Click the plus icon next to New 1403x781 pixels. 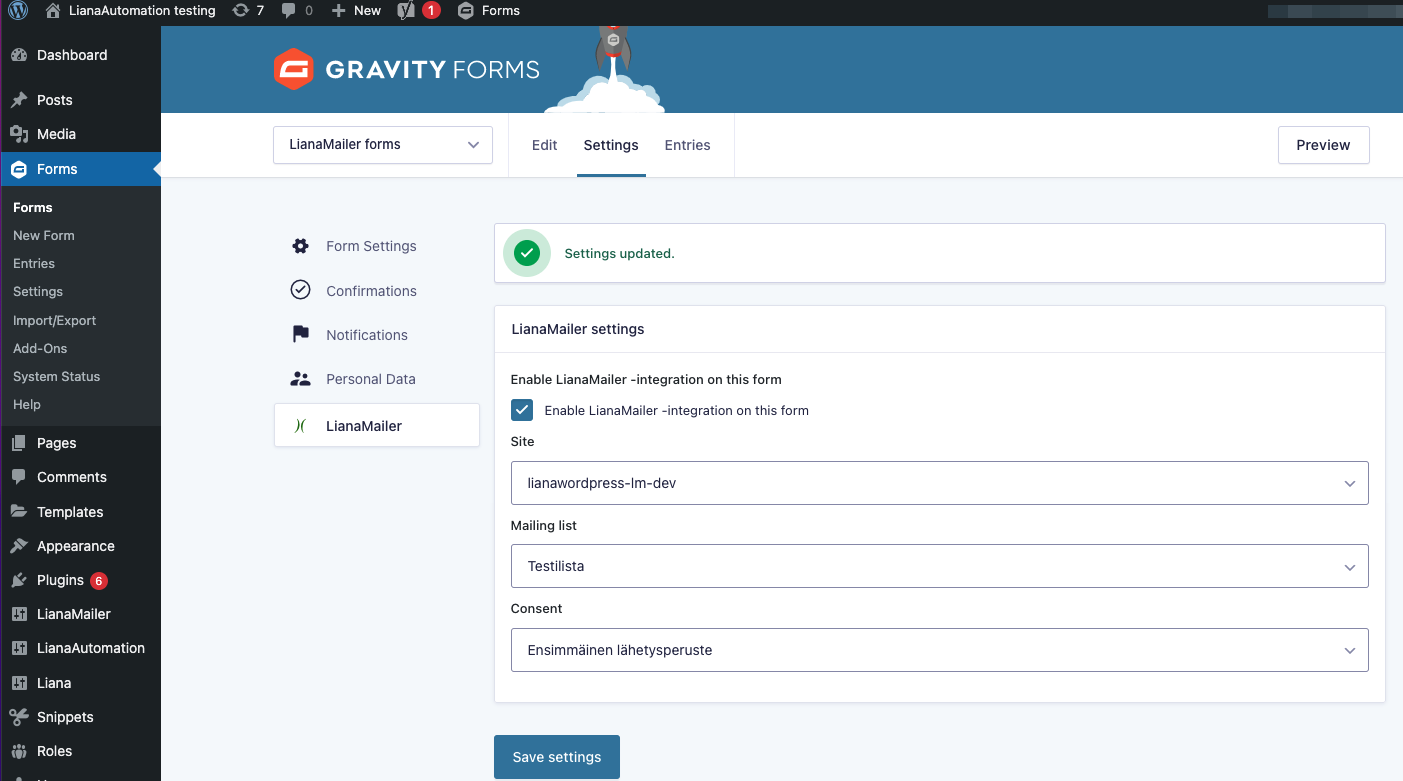(338, 11)
